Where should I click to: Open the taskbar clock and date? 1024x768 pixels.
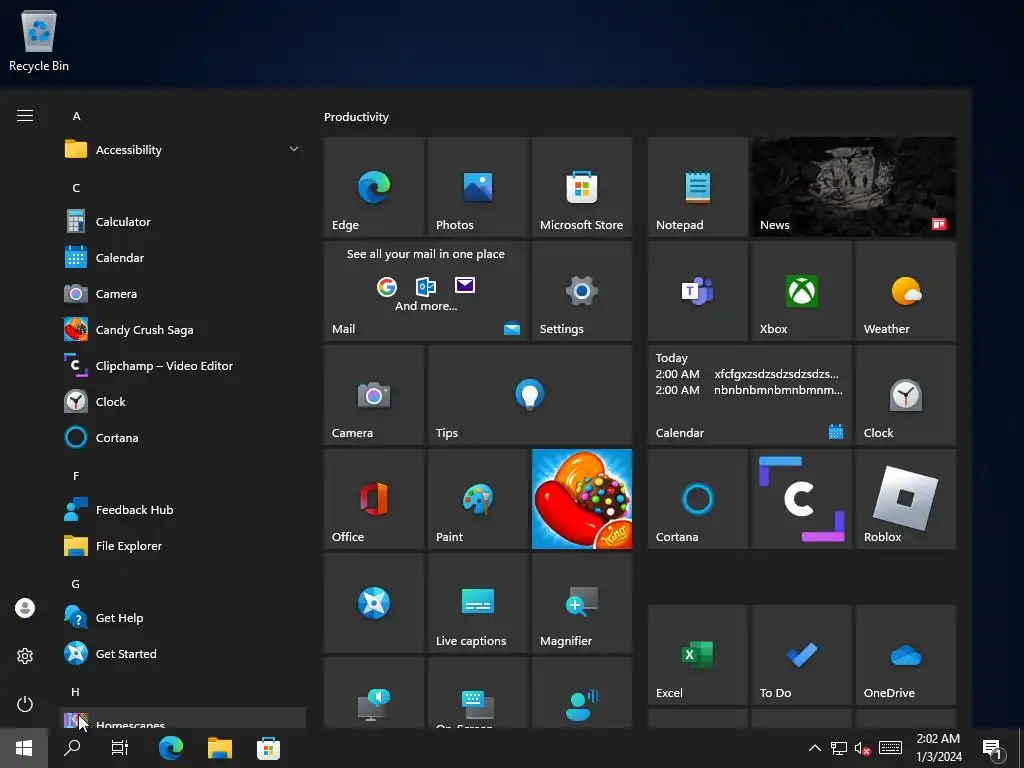coord(938,748)
